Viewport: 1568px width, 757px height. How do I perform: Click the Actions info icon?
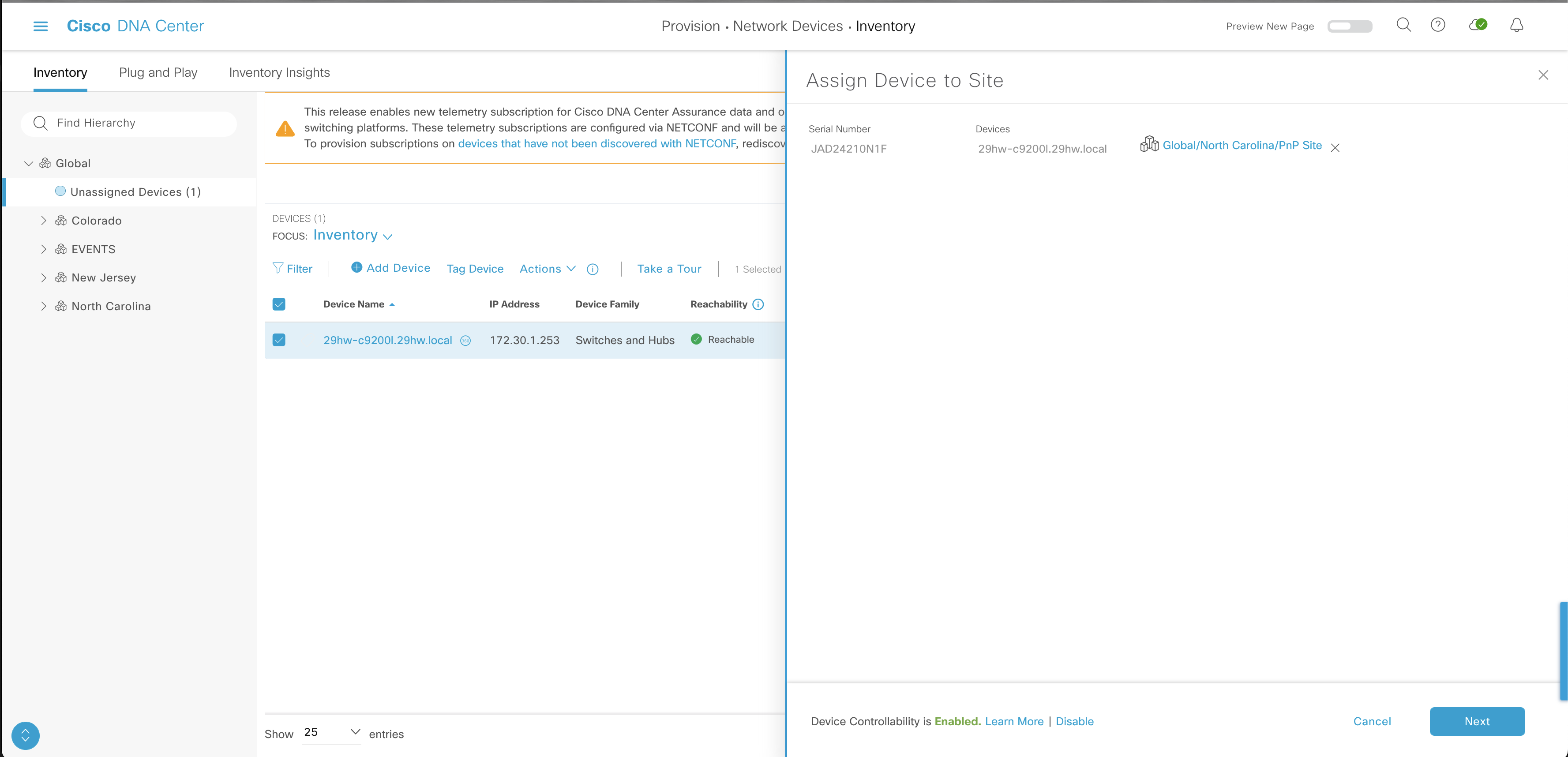pyautogui.click(x=592, y=270)
